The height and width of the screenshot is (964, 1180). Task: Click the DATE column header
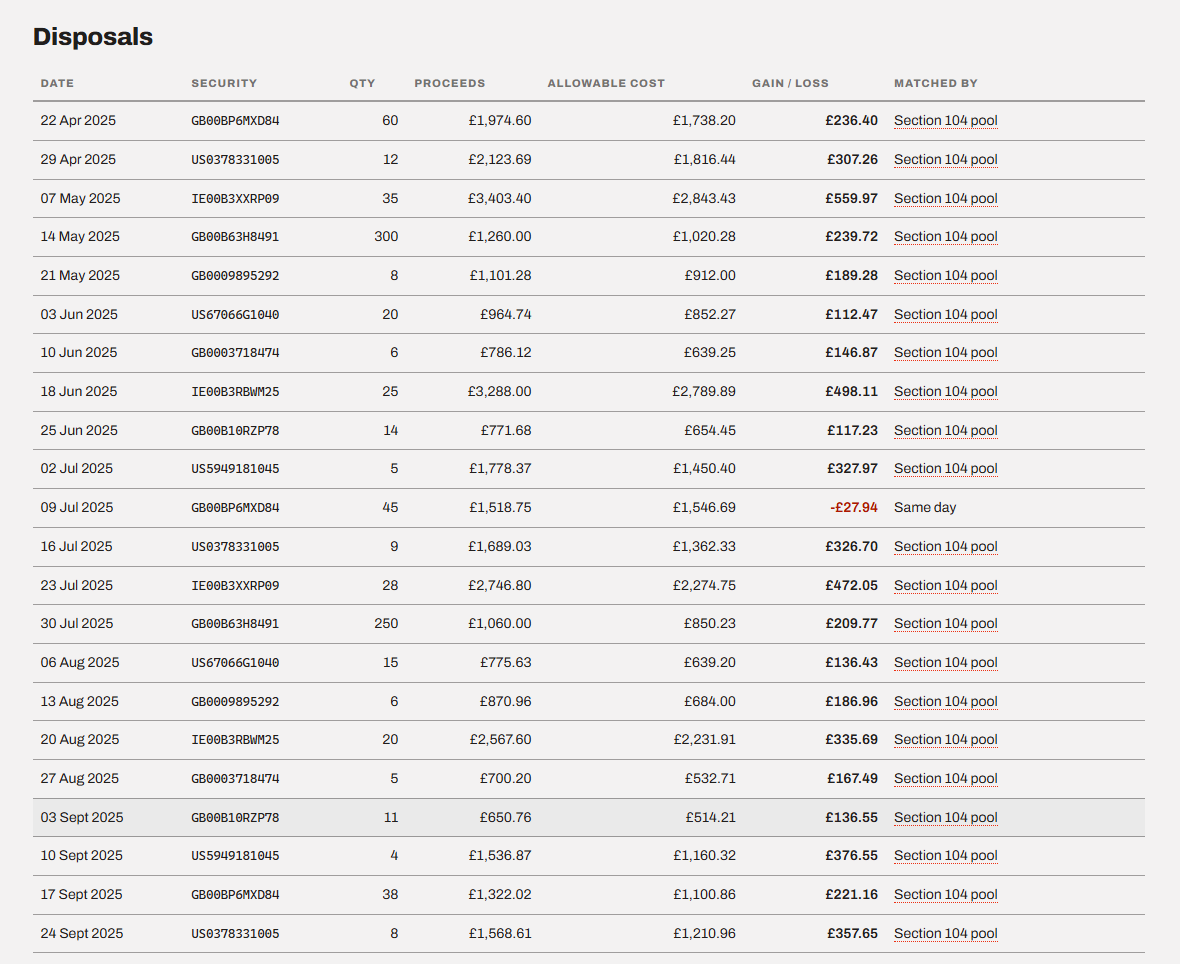click(x=57, y=84)
